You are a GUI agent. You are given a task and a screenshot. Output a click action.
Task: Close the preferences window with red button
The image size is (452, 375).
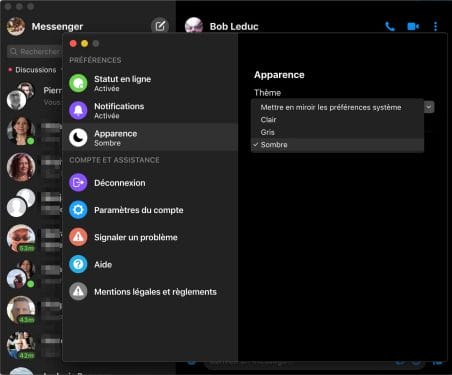point(73,43)
